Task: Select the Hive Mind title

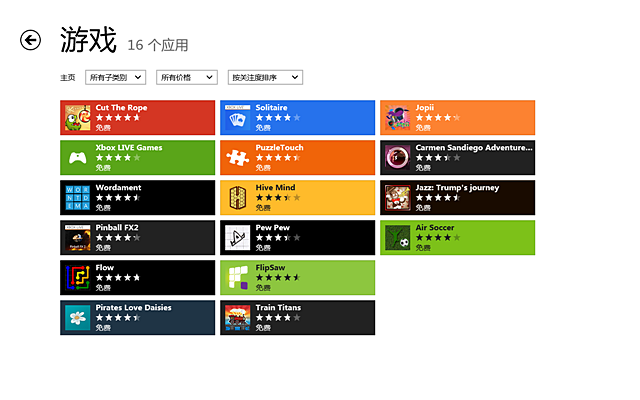Action: (276, 188)
